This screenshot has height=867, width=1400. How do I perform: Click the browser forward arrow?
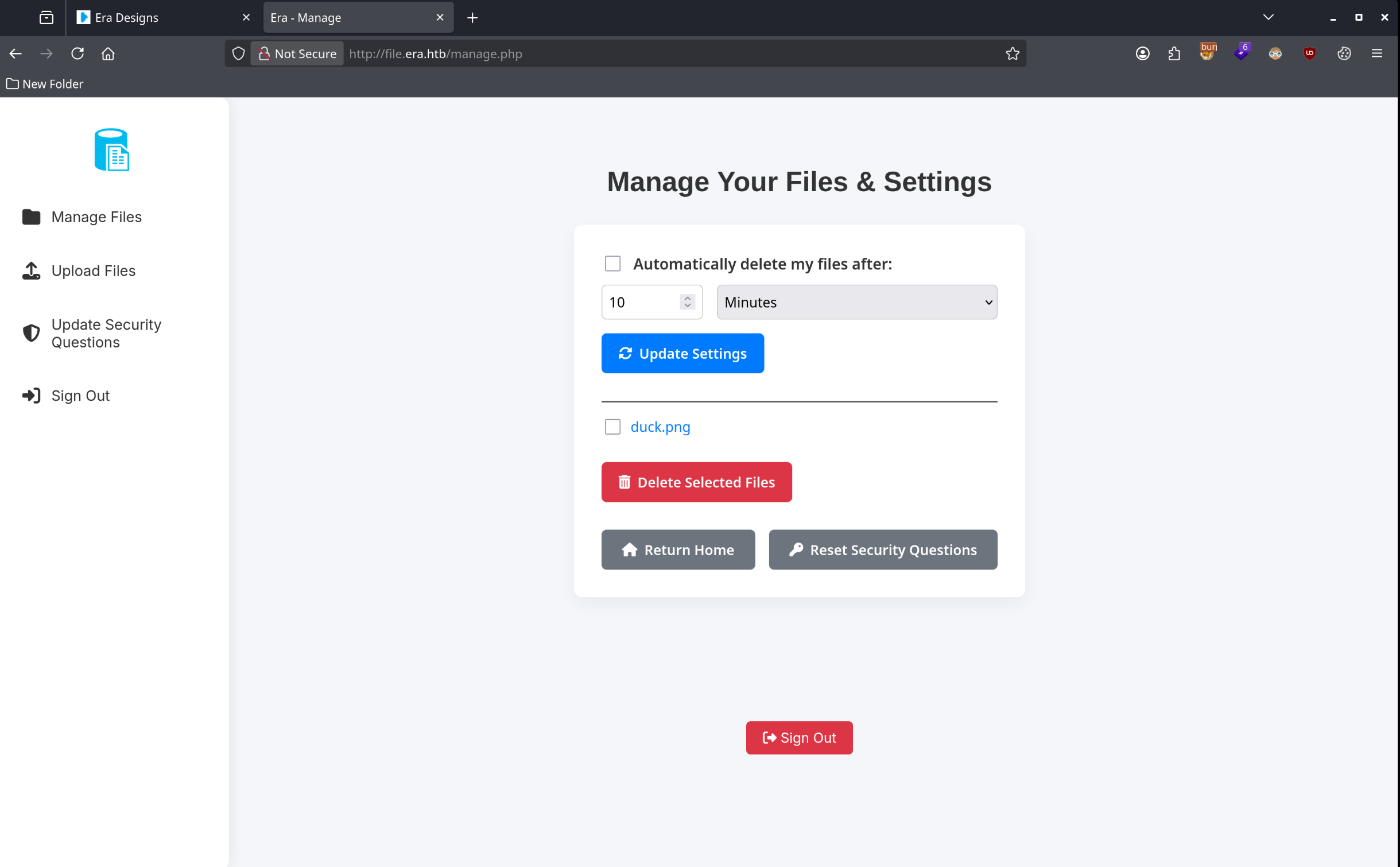click(46, 53)
